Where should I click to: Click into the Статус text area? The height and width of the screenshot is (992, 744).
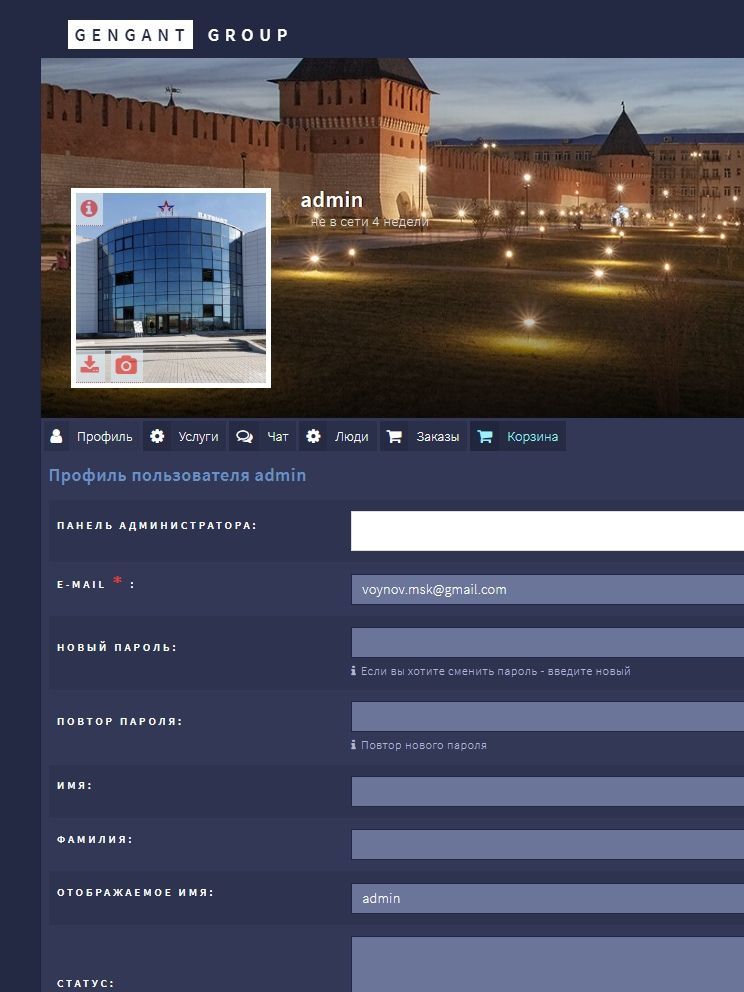pos(547,964)
